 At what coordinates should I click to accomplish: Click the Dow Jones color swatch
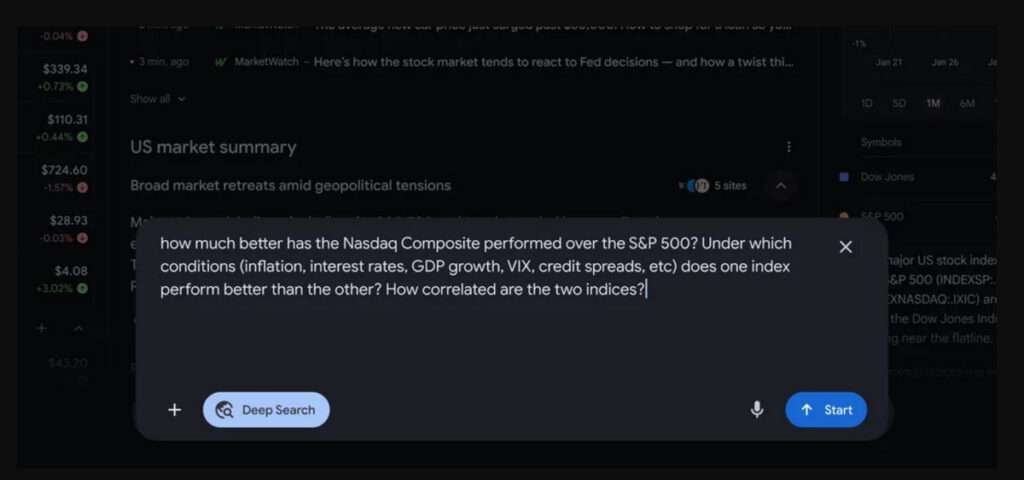point(844,177)
